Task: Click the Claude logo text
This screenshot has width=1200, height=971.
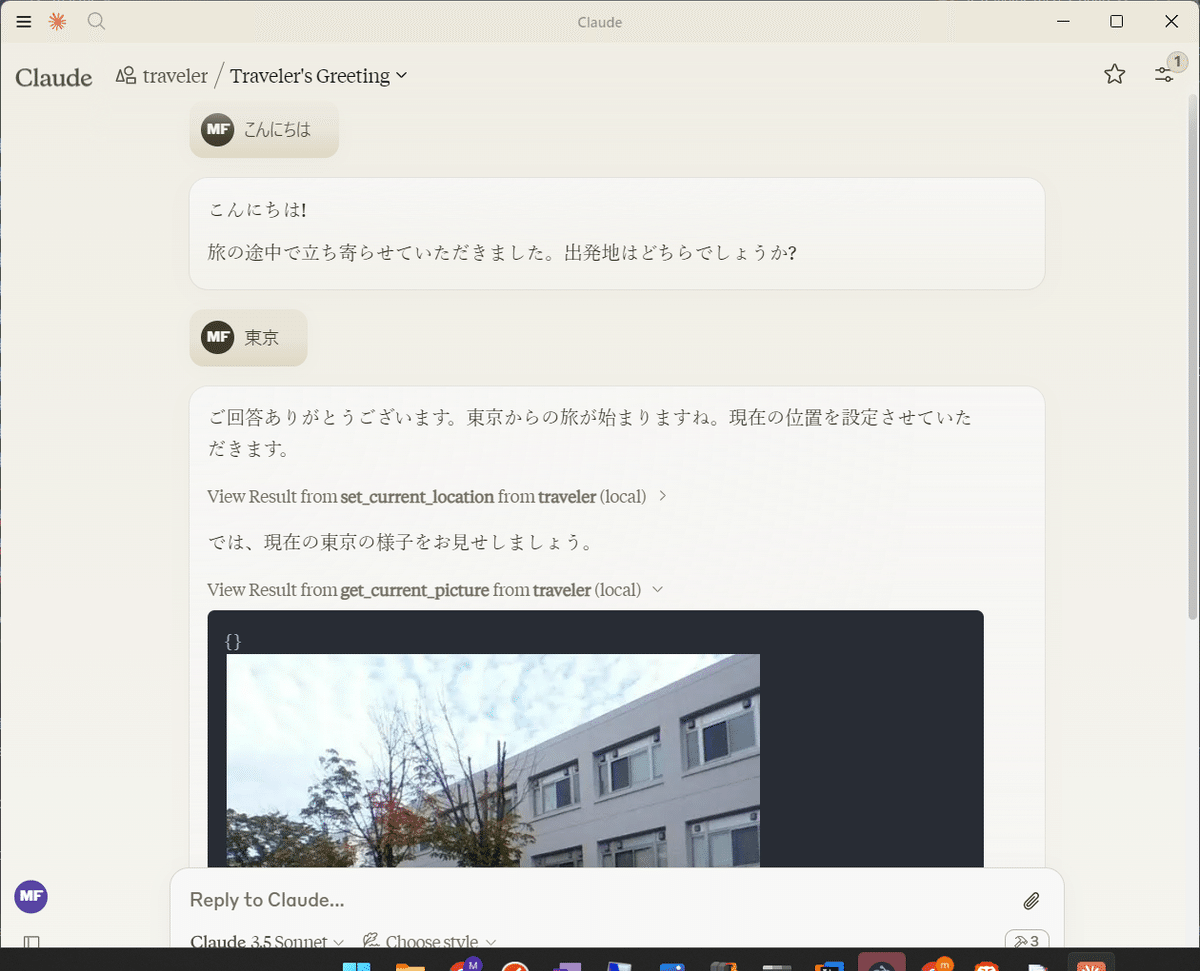Action: pos(54,77)
